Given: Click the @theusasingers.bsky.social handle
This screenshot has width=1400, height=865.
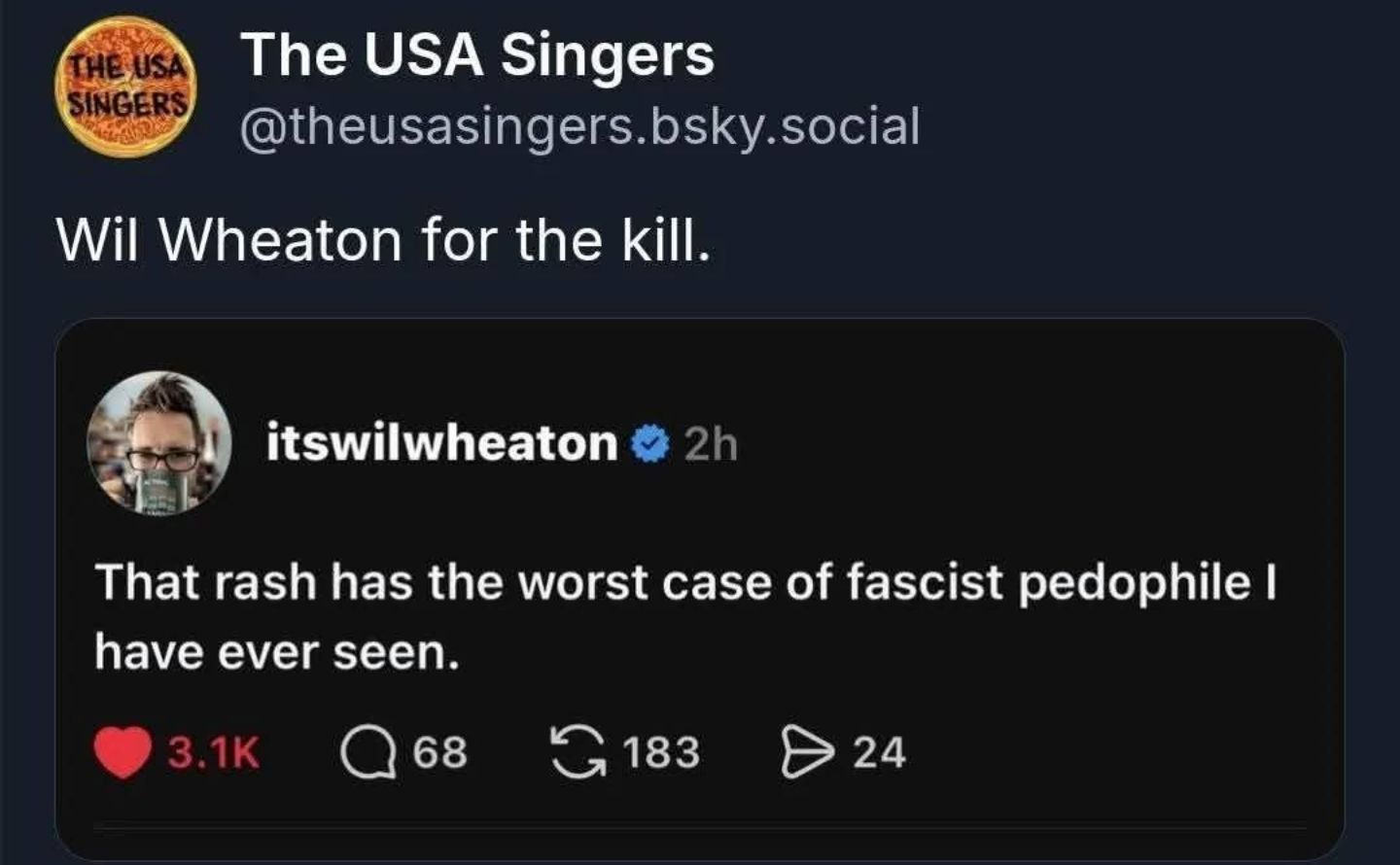Looking at the screenshot, I should coord(579,126).
